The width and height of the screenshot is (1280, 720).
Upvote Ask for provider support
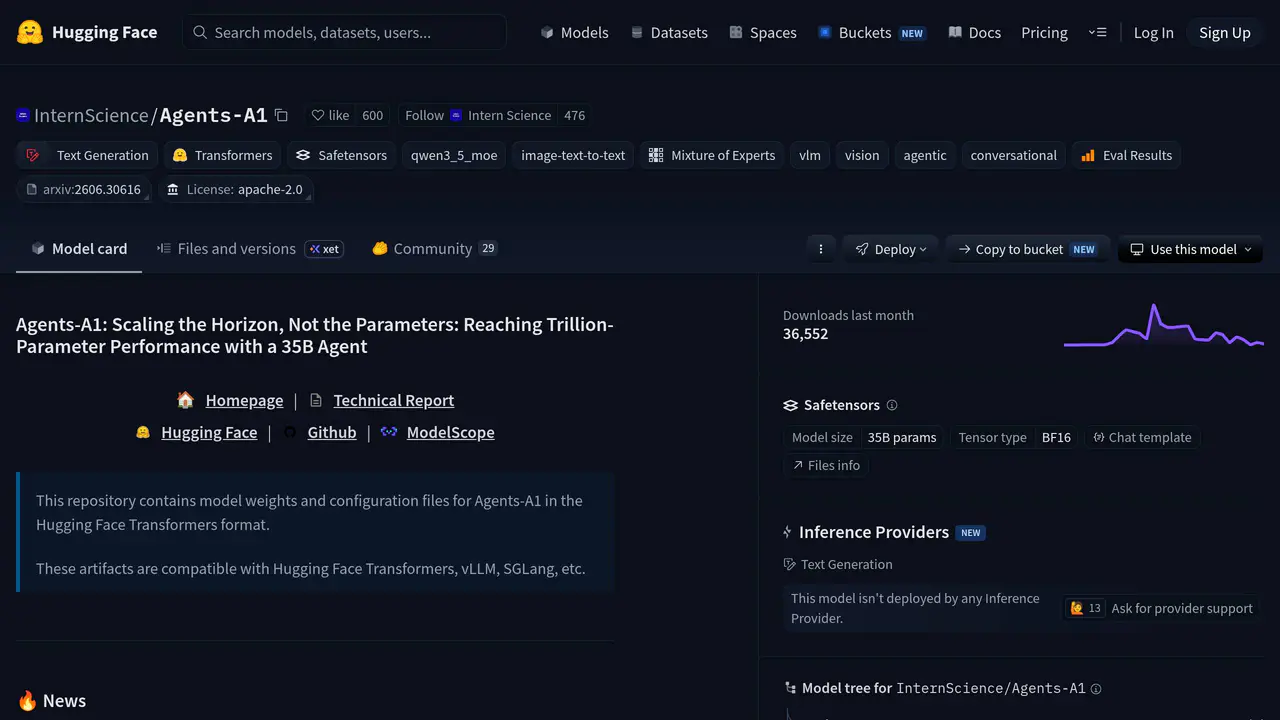(x=1085, y=608)
